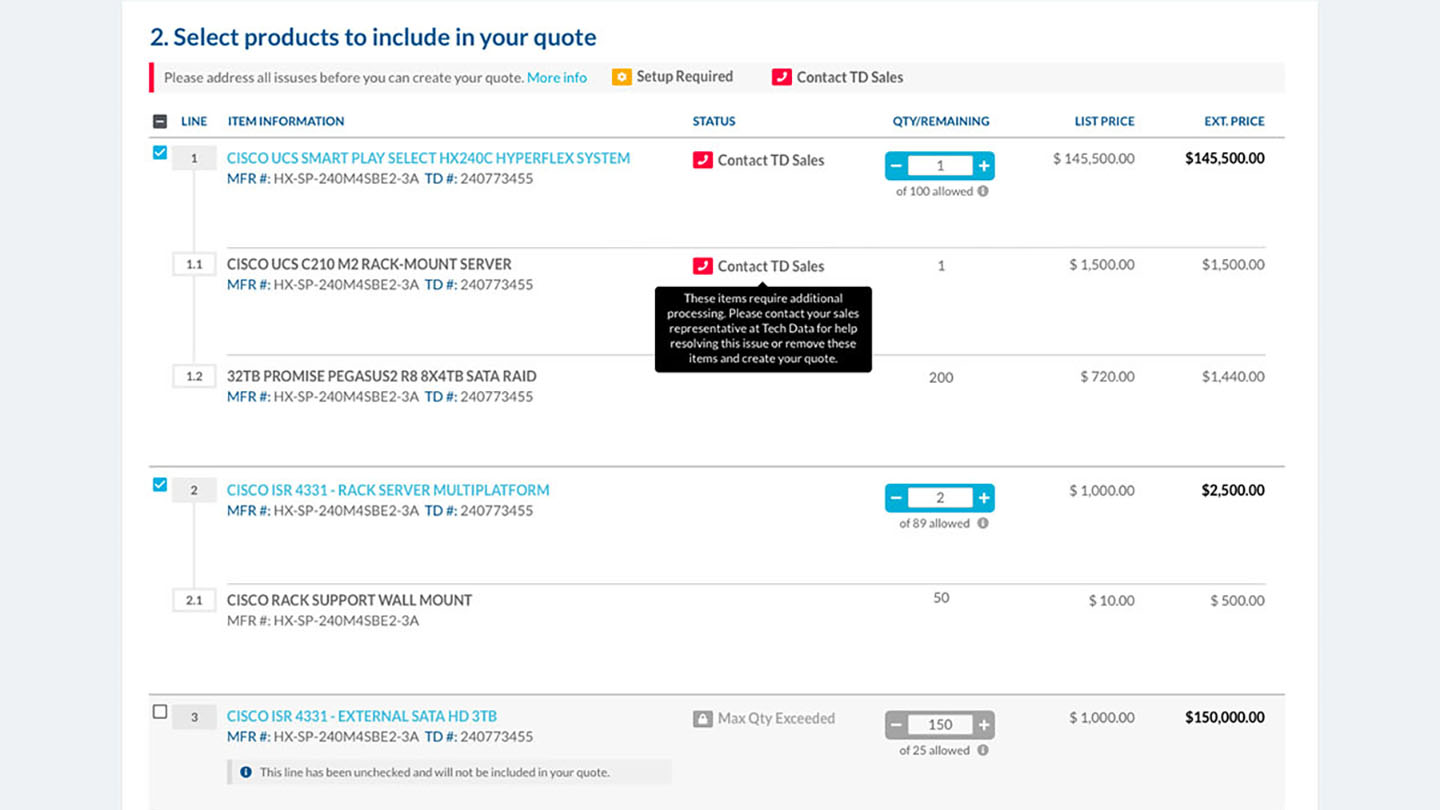1440x810 pixels.
Task: Click the Contact TD Sales phone icon in legend
Action: click(x=781, y=77)
